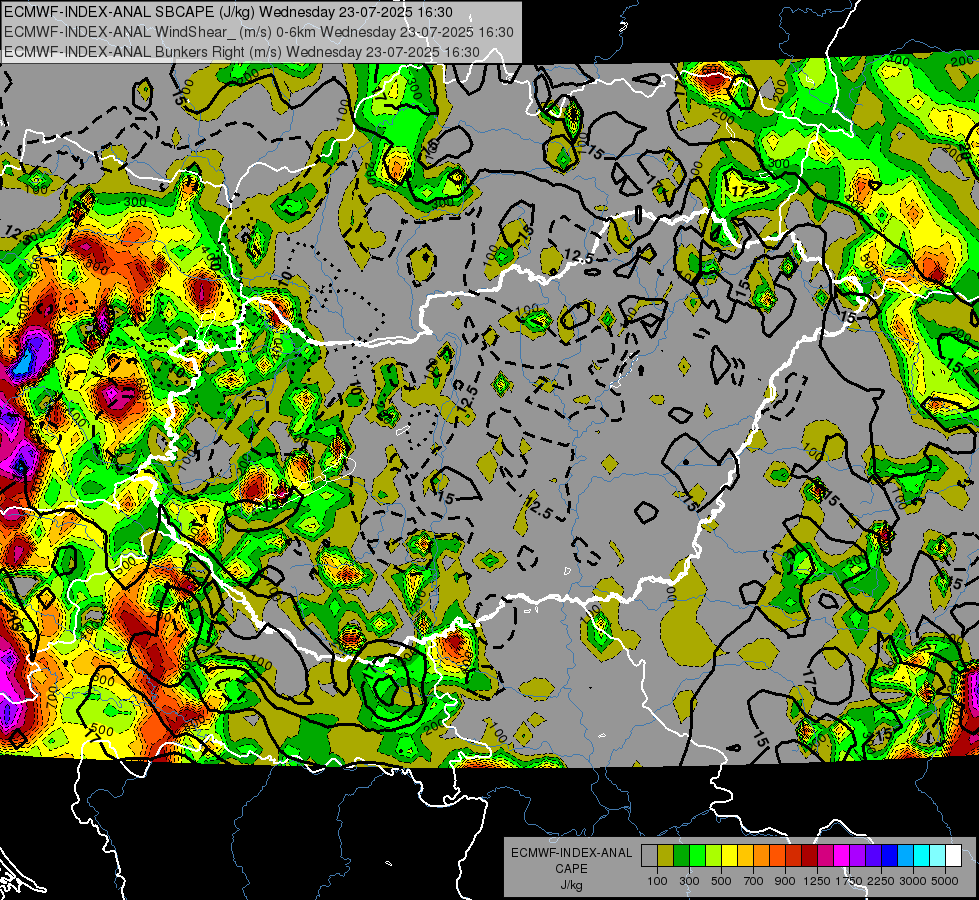Screen dimensions: 979x900
Task: Select the pure yellow legend swatch
Action: [x=729, y=855]
